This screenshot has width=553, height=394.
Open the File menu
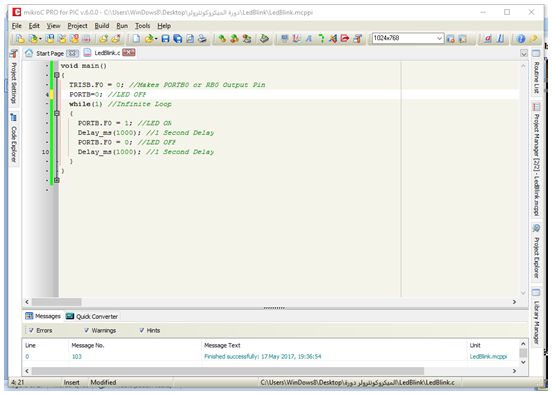(17, 26)
